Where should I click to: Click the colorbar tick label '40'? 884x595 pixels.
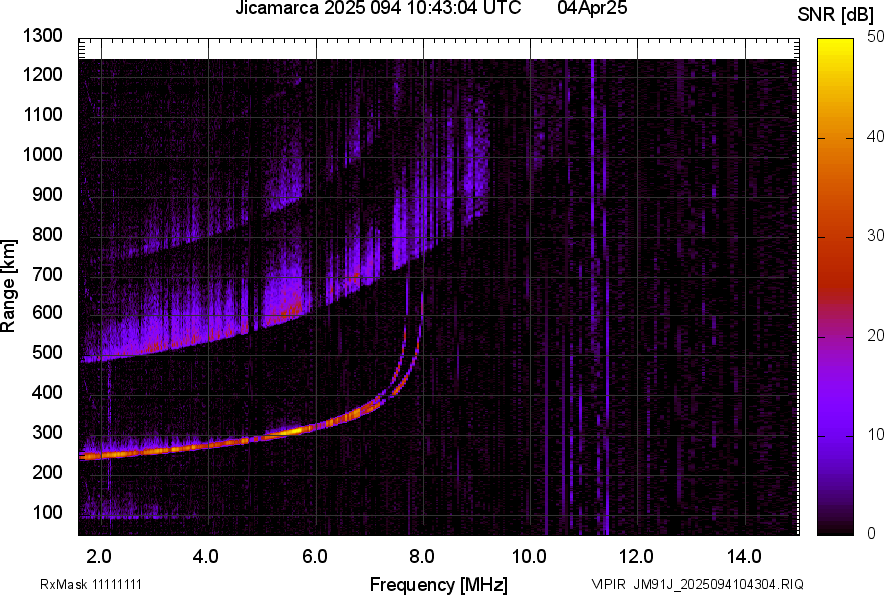click(x=876, y=136)
